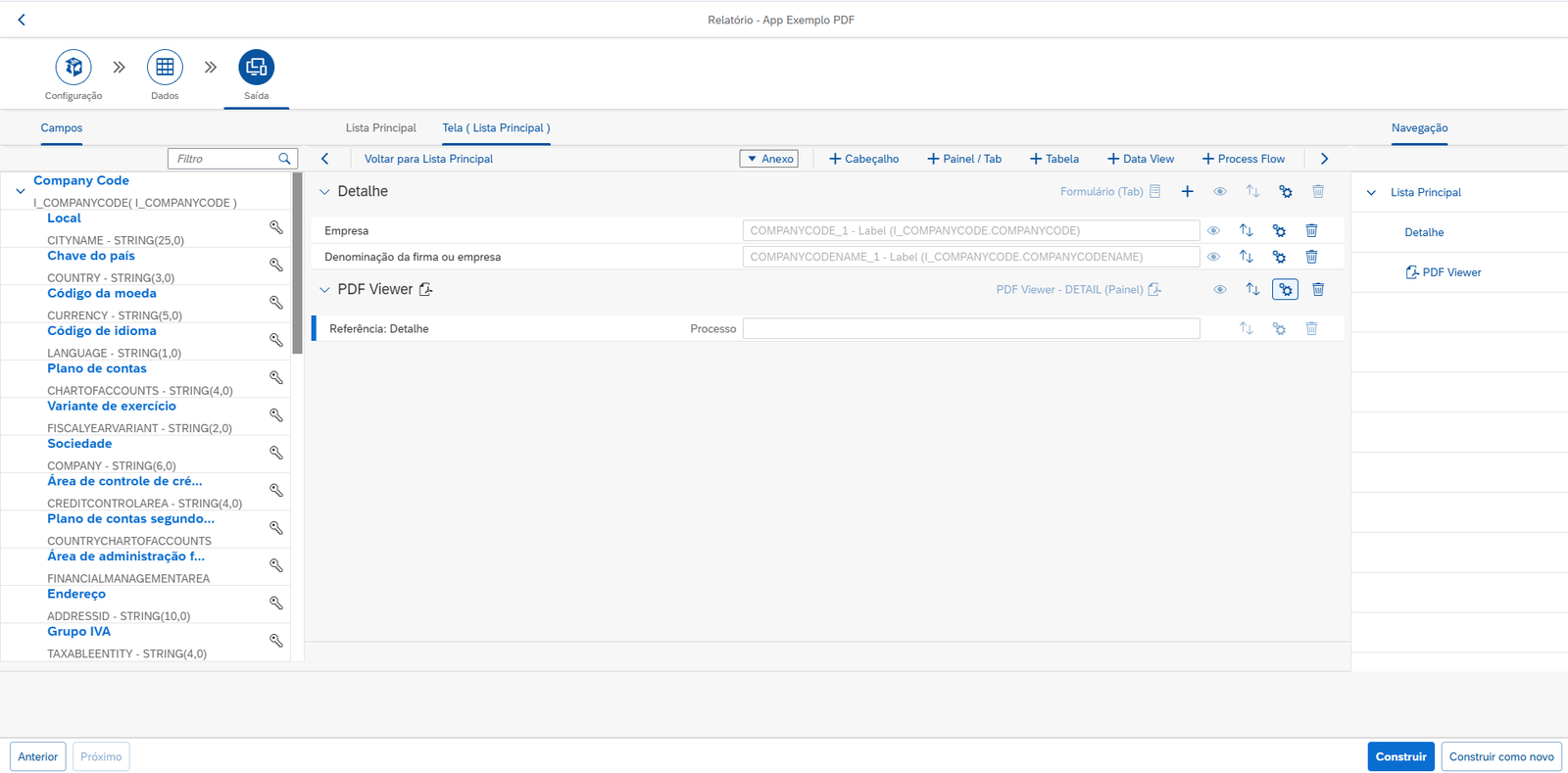Viewport: 1568px width, 773px height.
Task: Open the Anexo dropdown
Action: (769, 159)
